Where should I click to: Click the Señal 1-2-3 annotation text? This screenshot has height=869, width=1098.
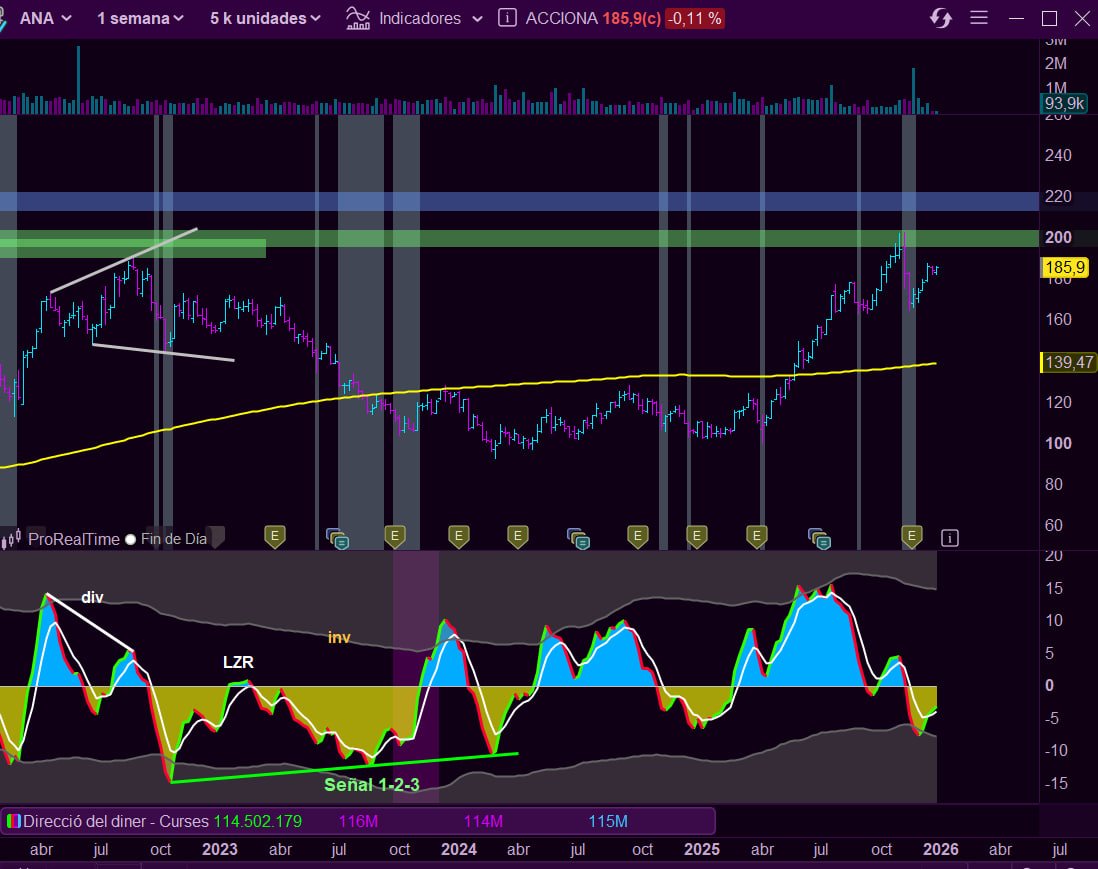[371, 785]
